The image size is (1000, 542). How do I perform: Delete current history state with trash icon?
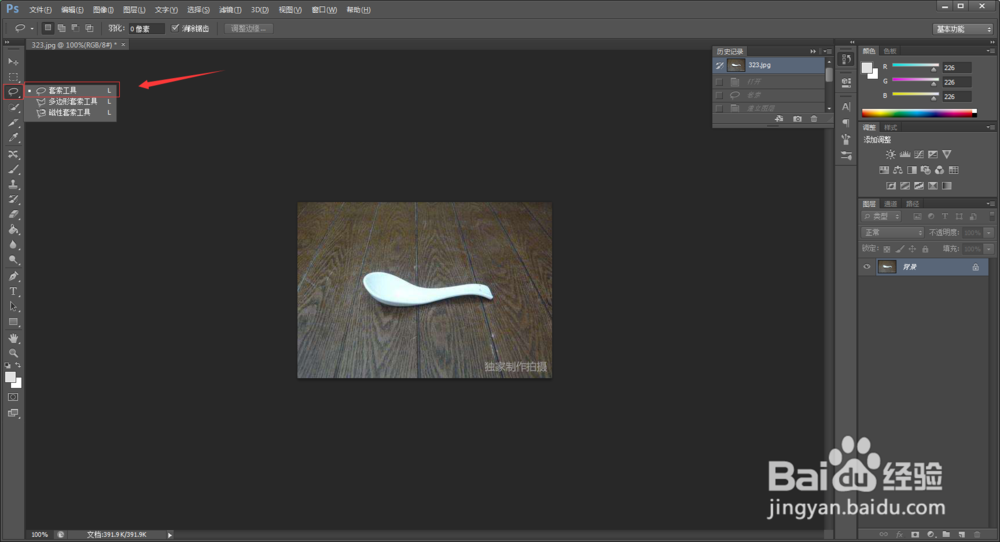pos(814,119)
